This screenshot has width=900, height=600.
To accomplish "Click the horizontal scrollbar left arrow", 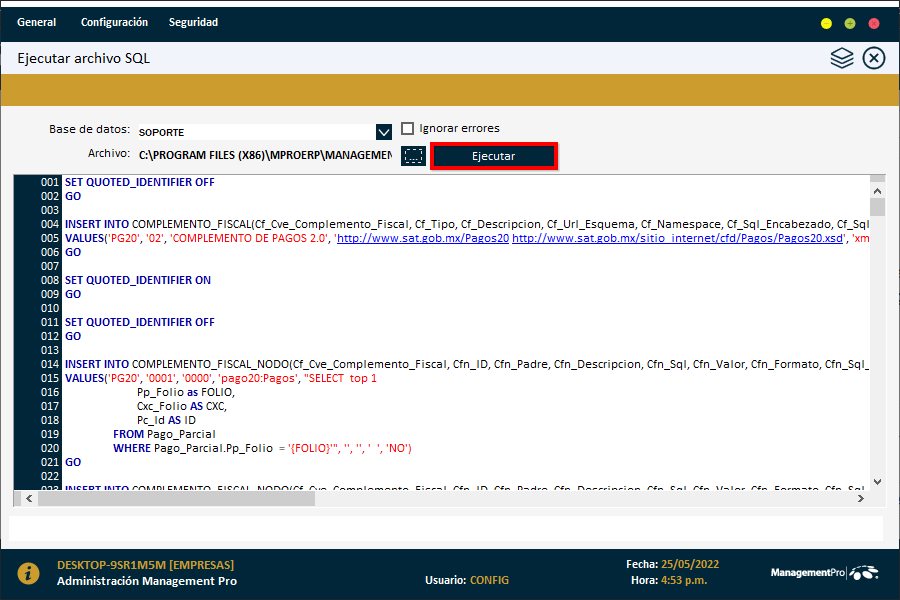I will pos(21,497).
